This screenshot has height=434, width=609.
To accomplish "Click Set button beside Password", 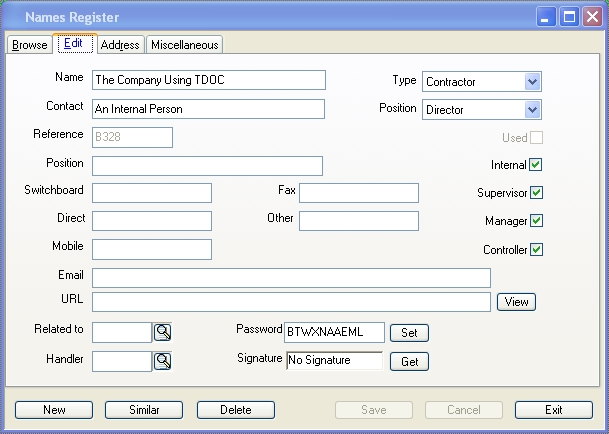I will [x=409, y=333].
